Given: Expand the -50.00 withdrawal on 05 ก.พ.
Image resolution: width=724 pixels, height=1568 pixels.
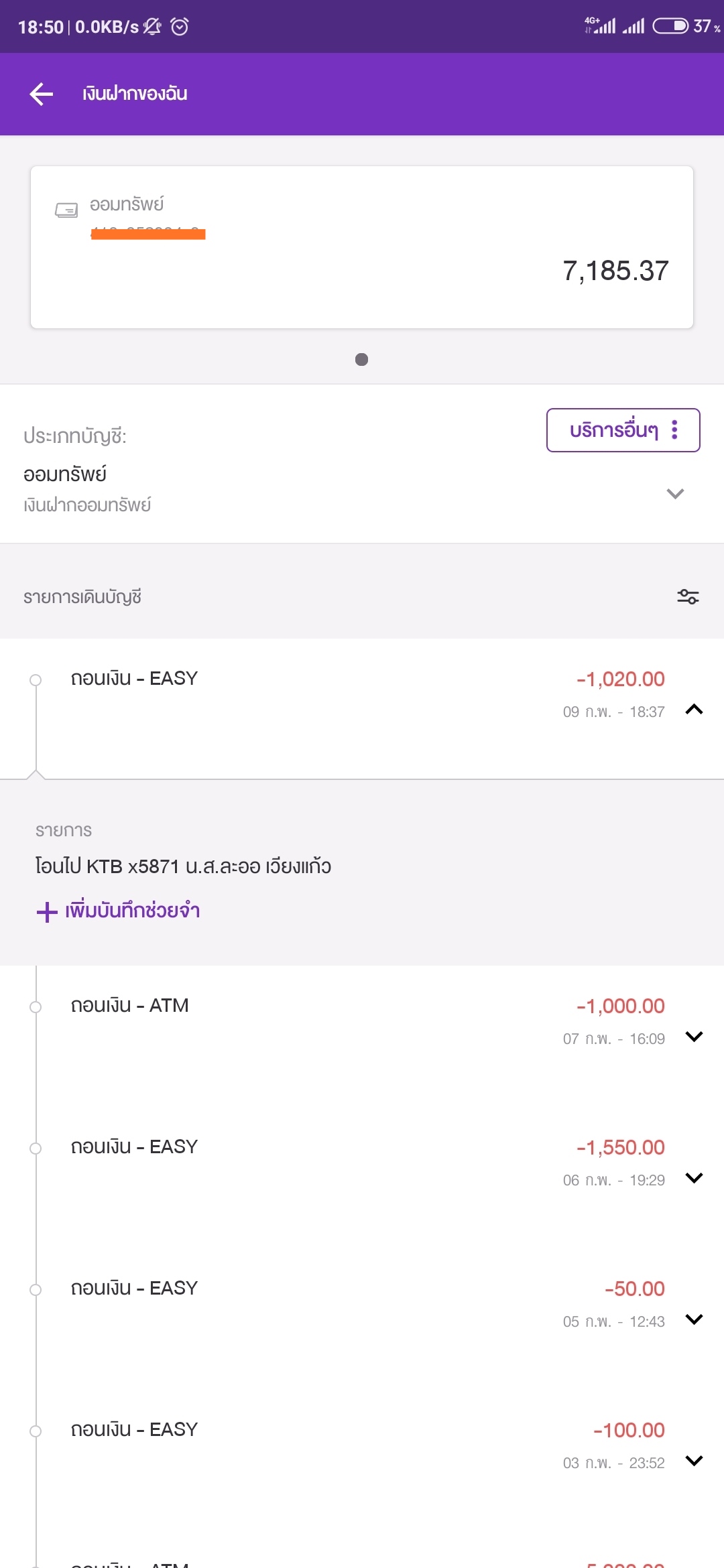Looking at the screenshot, I should [x=695, y=1319].
